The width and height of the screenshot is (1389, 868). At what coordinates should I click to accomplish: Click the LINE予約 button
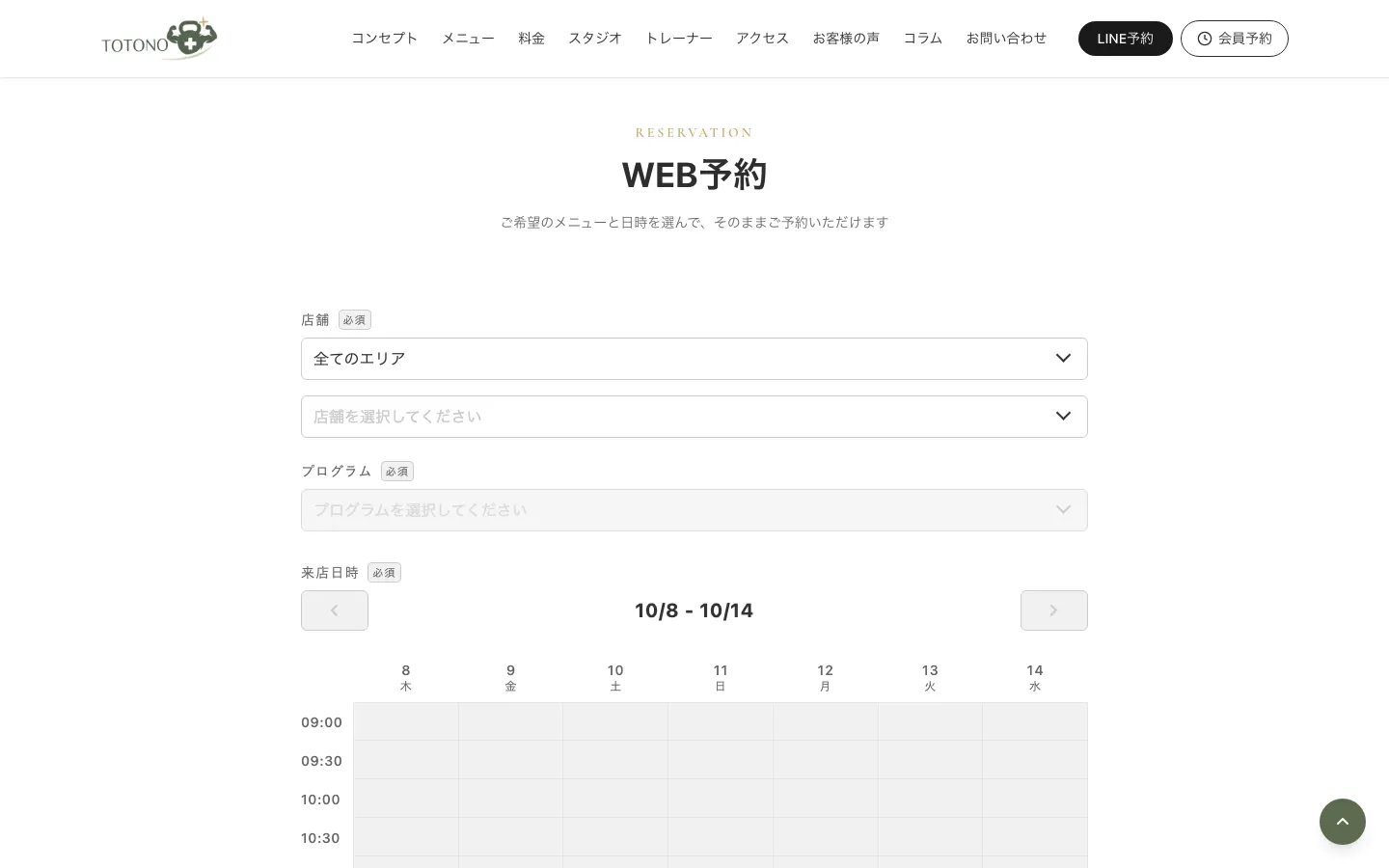pyautogui.click(x=1126, y=39)
